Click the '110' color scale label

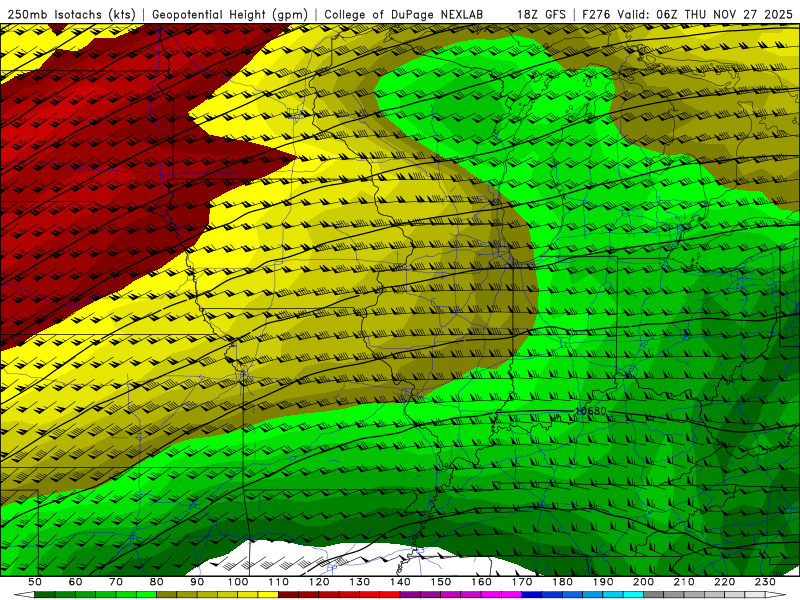[x=279, y=582]
